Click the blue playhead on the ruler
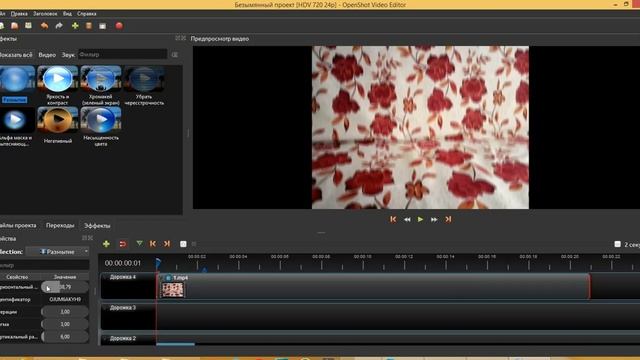The height and width of the screenshot is (360, 640). (158, 263)
